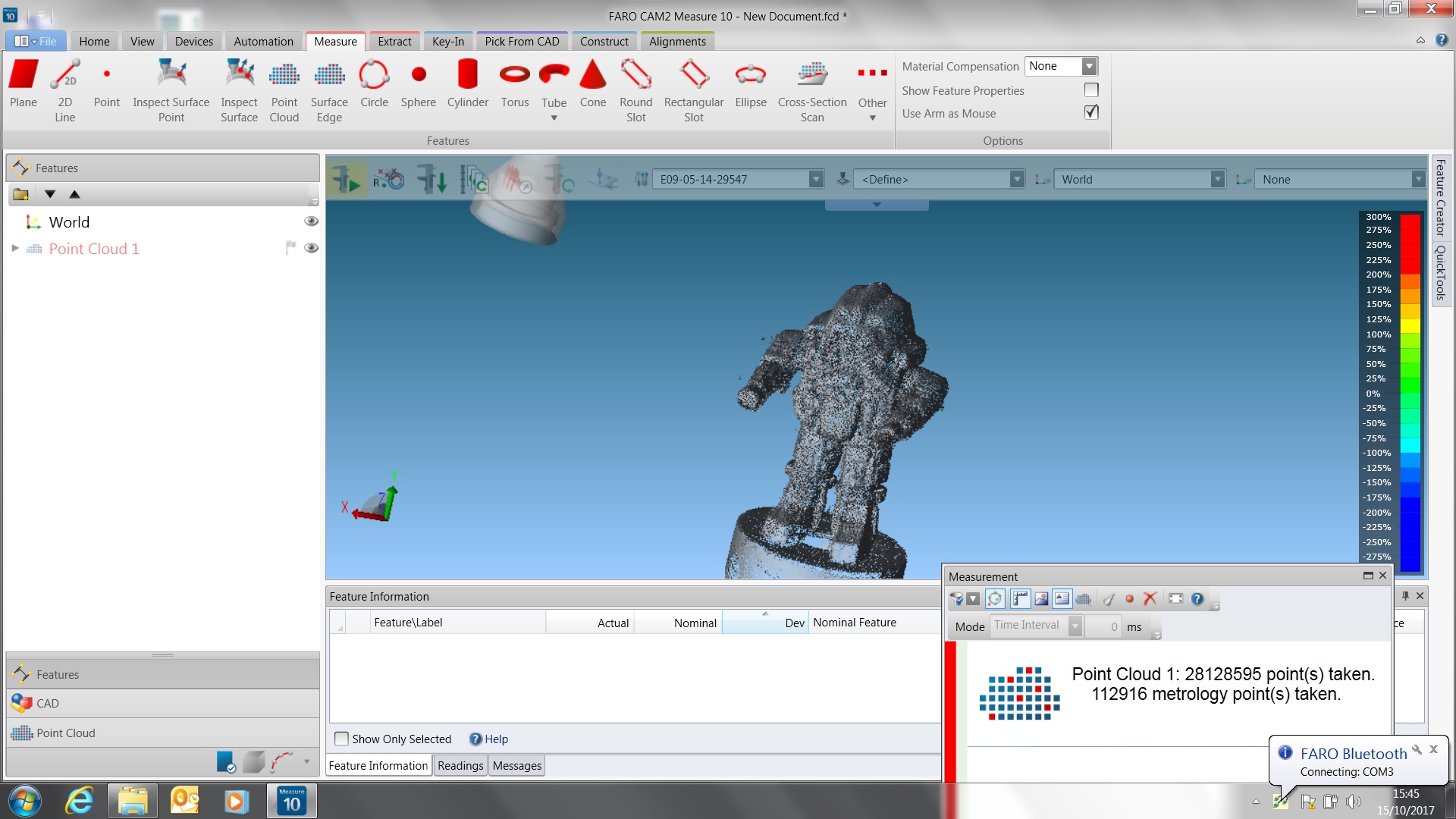Click the filter funnel icon in Measurement panel
1456x819 pixels.
pyautogui.click(x=957, y=599)
